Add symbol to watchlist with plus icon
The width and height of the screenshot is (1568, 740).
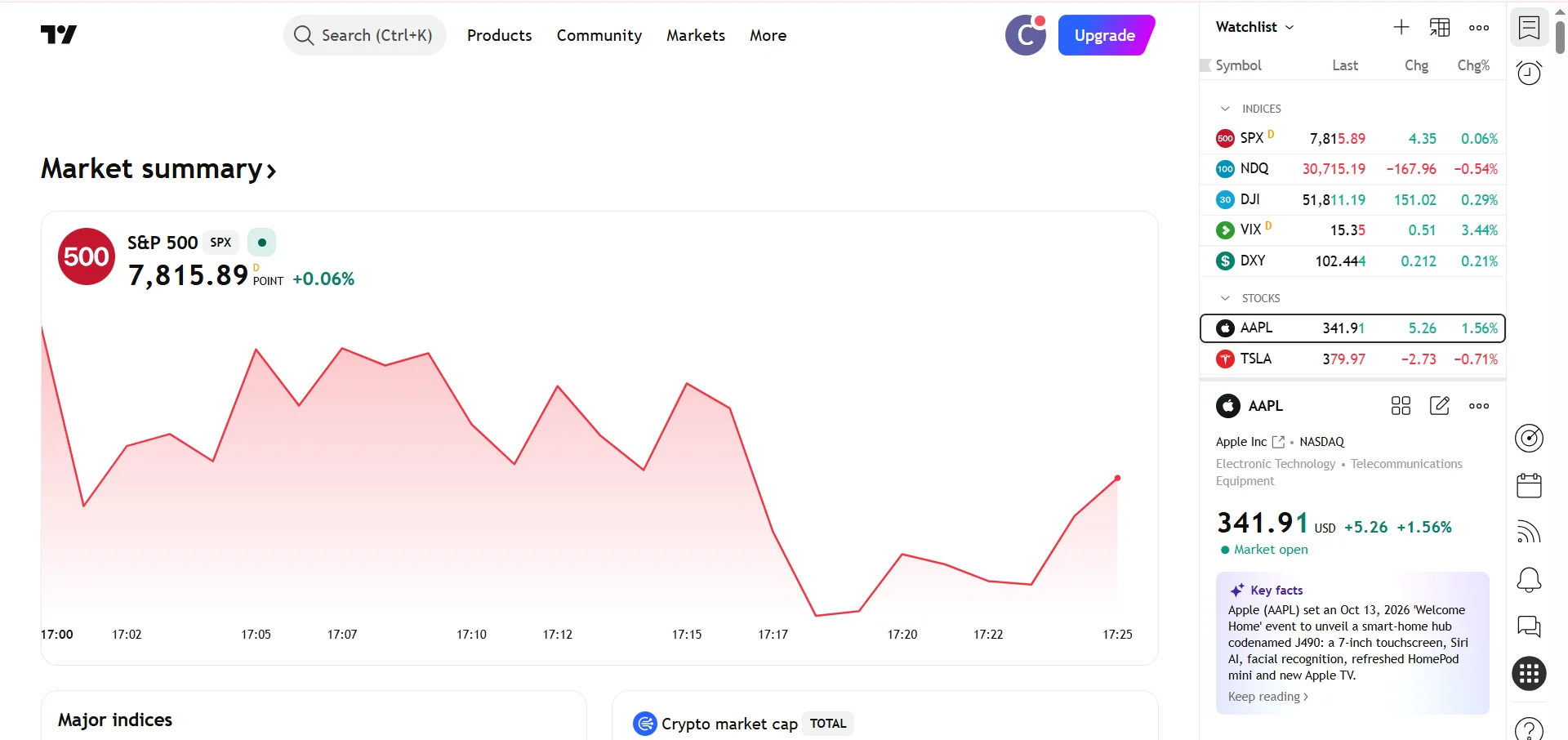(1401, 27)
